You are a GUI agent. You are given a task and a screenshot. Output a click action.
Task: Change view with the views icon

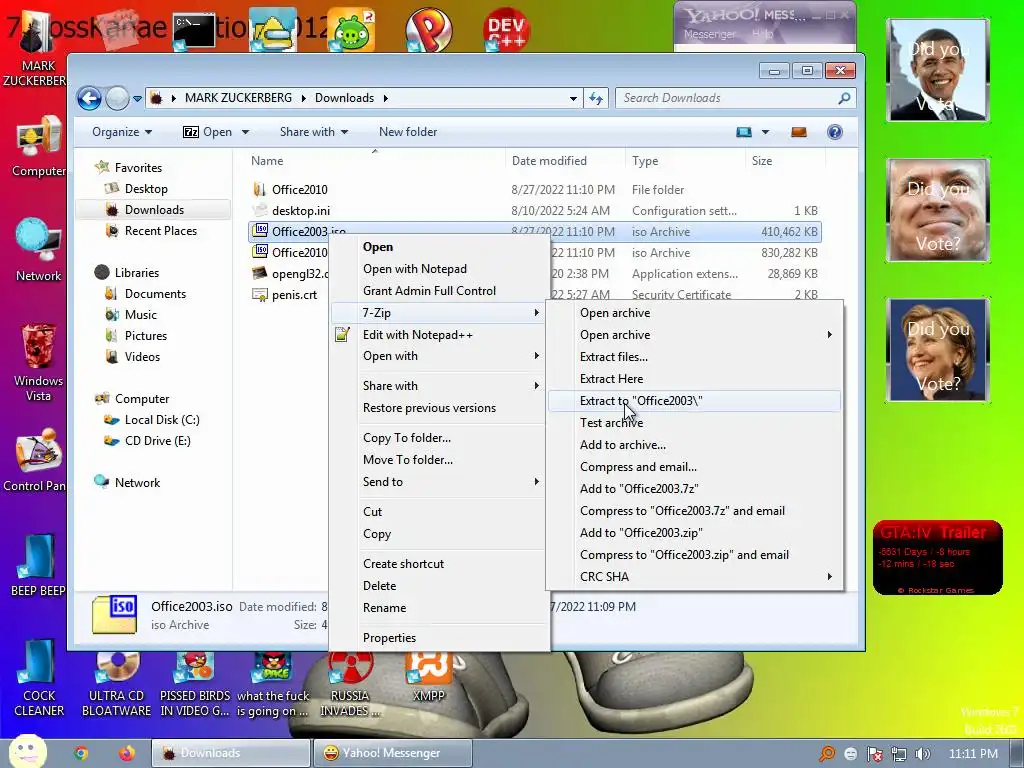tap(744, 132)
